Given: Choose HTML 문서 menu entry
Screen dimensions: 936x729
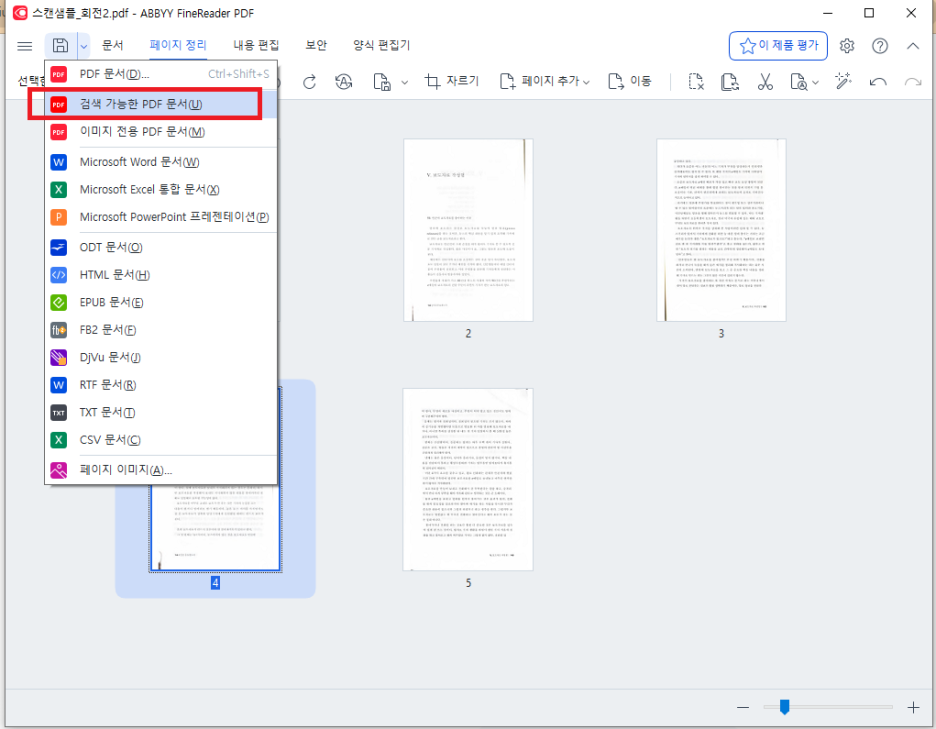Looking at the screenshot, I should 161,275.
